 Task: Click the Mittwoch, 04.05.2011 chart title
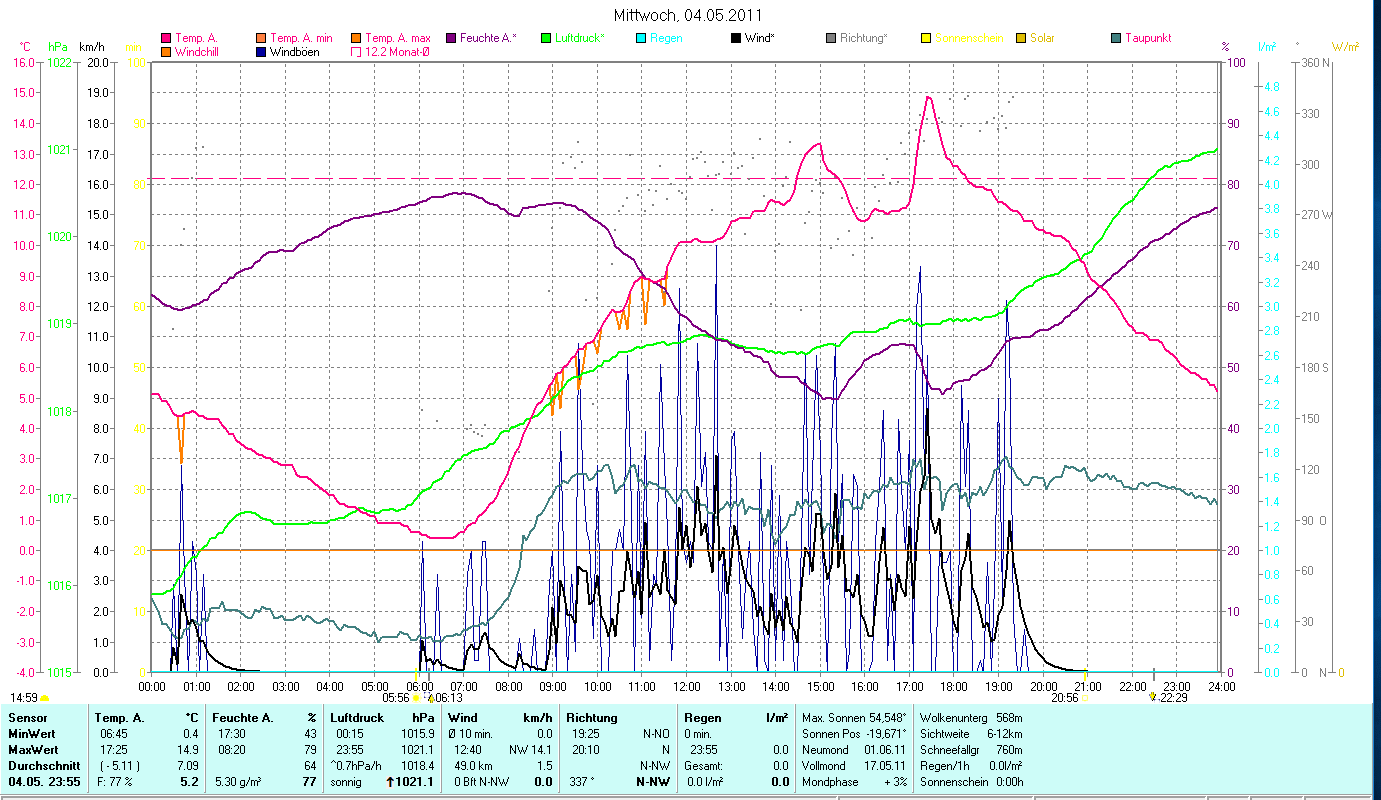(x=690, y=15)
